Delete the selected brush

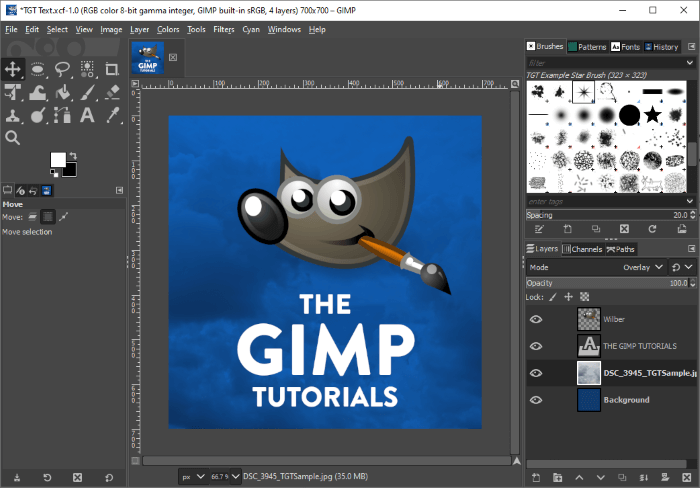tap(624, 229)
